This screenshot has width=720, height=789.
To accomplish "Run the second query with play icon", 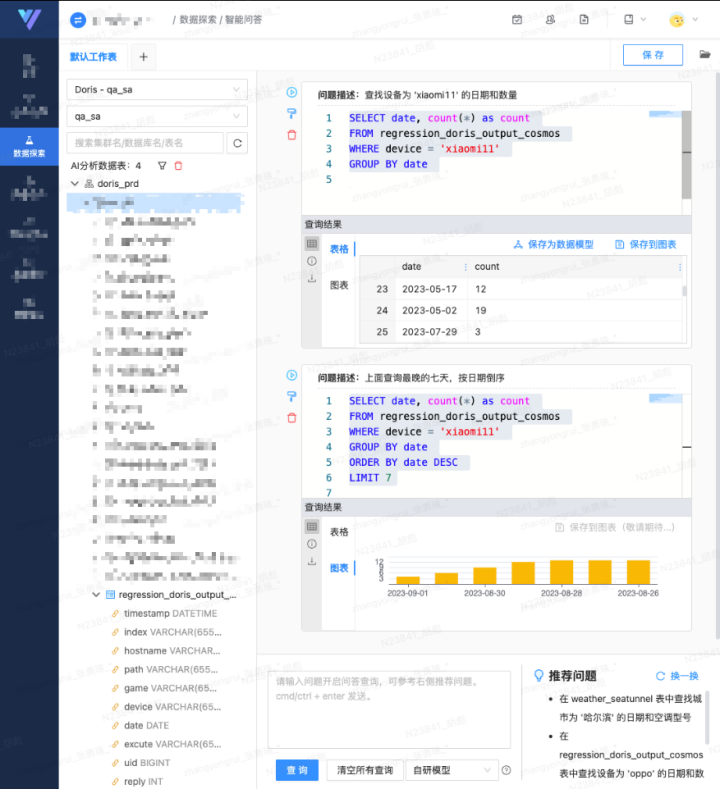I will (292, 375).
